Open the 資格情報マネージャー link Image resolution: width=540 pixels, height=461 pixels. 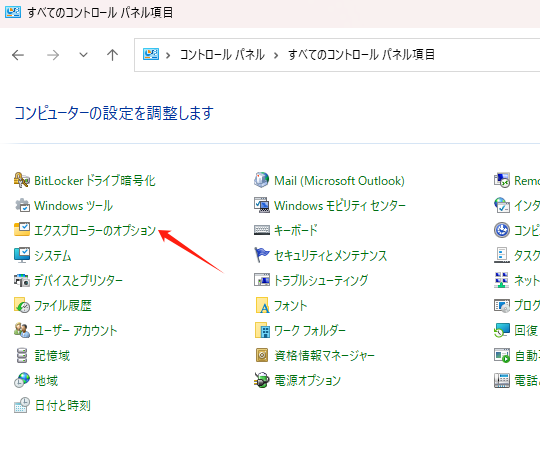point(324,355)
